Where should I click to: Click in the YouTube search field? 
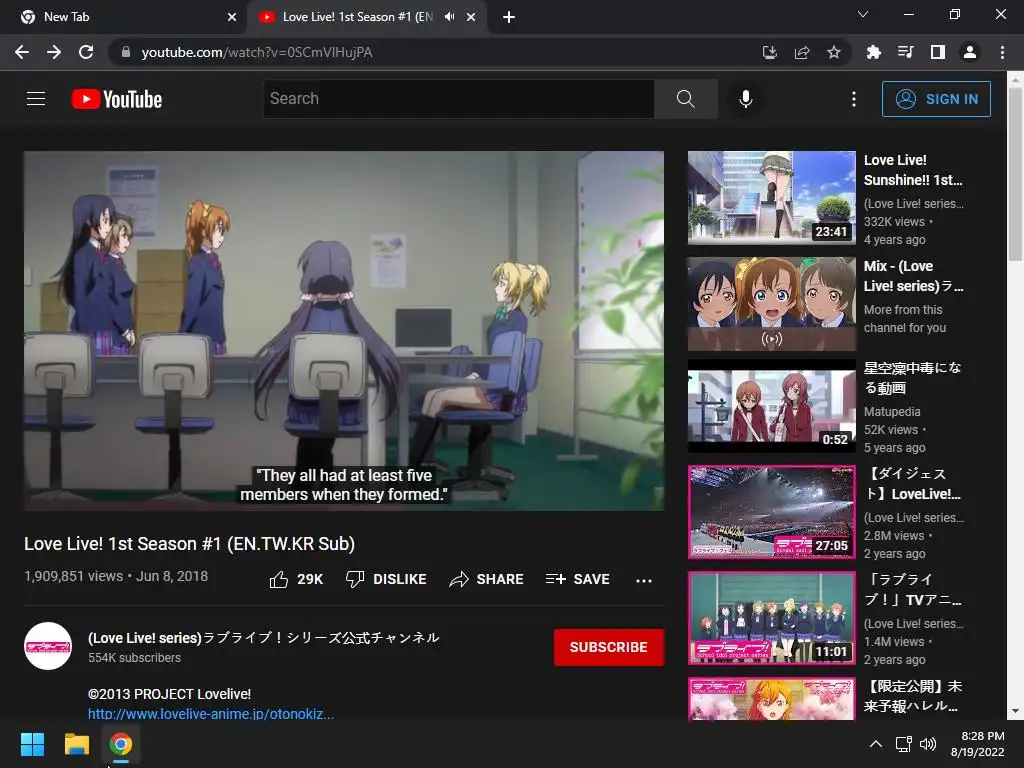458,99
